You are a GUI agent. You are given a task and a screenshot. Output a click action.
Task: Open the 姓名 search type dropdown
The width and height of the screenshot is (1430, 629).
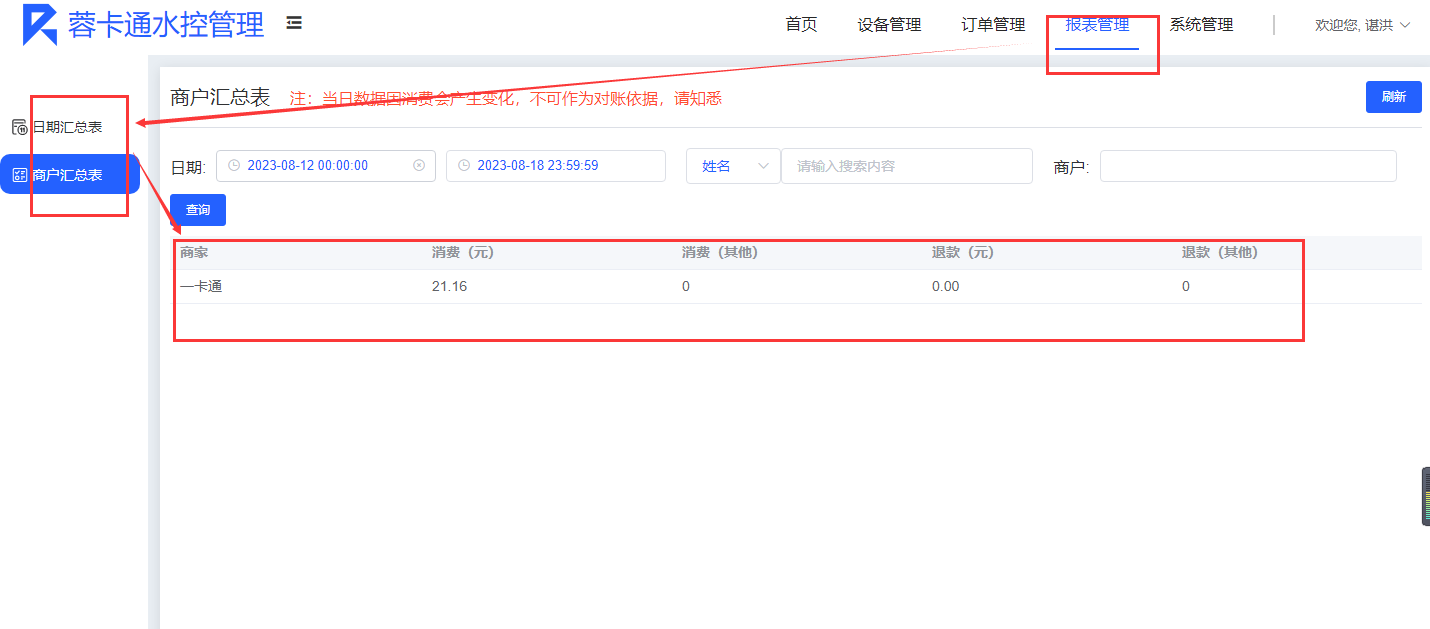click(x=733, y=166)
